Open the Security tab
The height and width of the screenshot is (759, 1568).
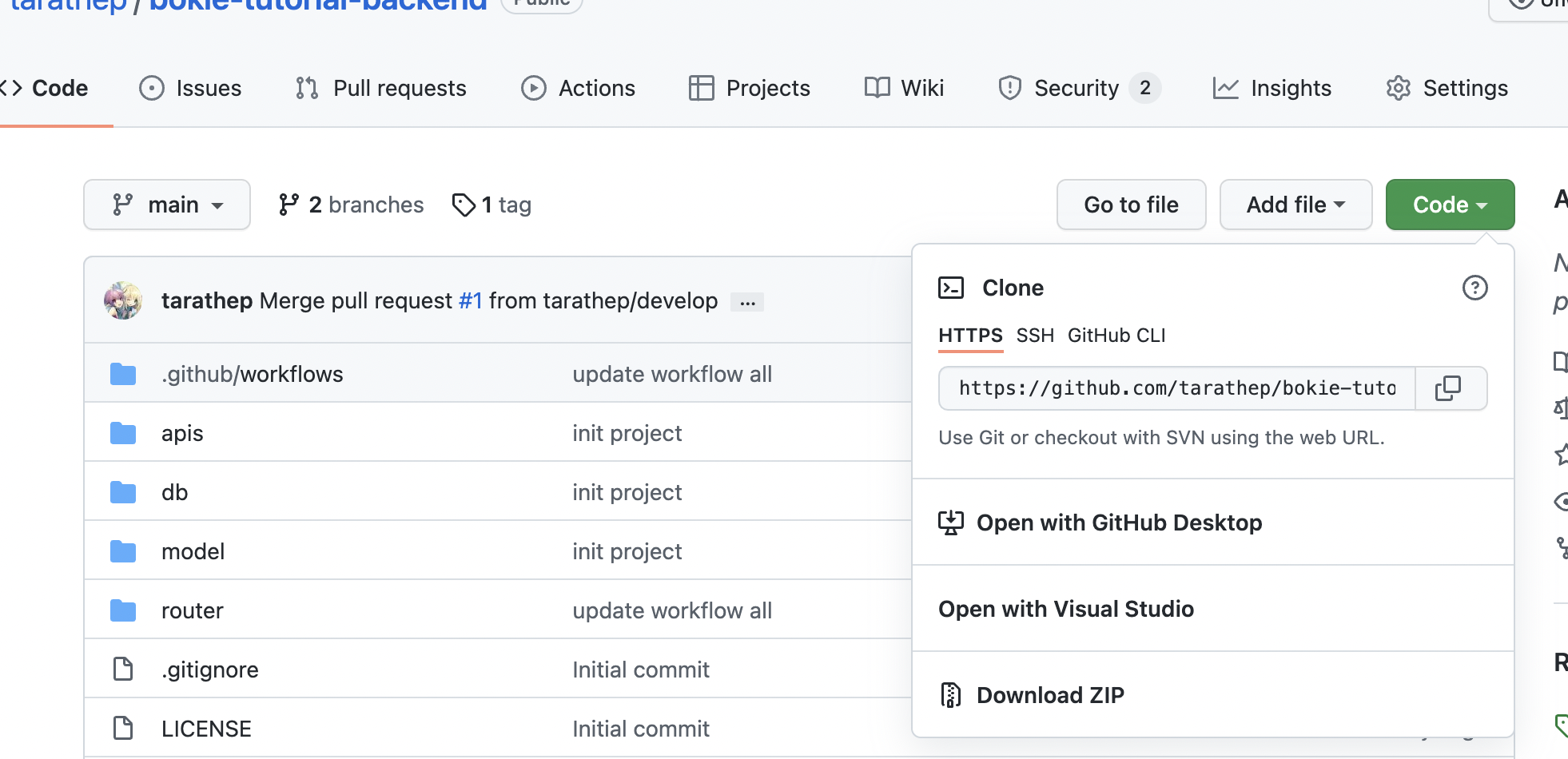[1079, 88]
